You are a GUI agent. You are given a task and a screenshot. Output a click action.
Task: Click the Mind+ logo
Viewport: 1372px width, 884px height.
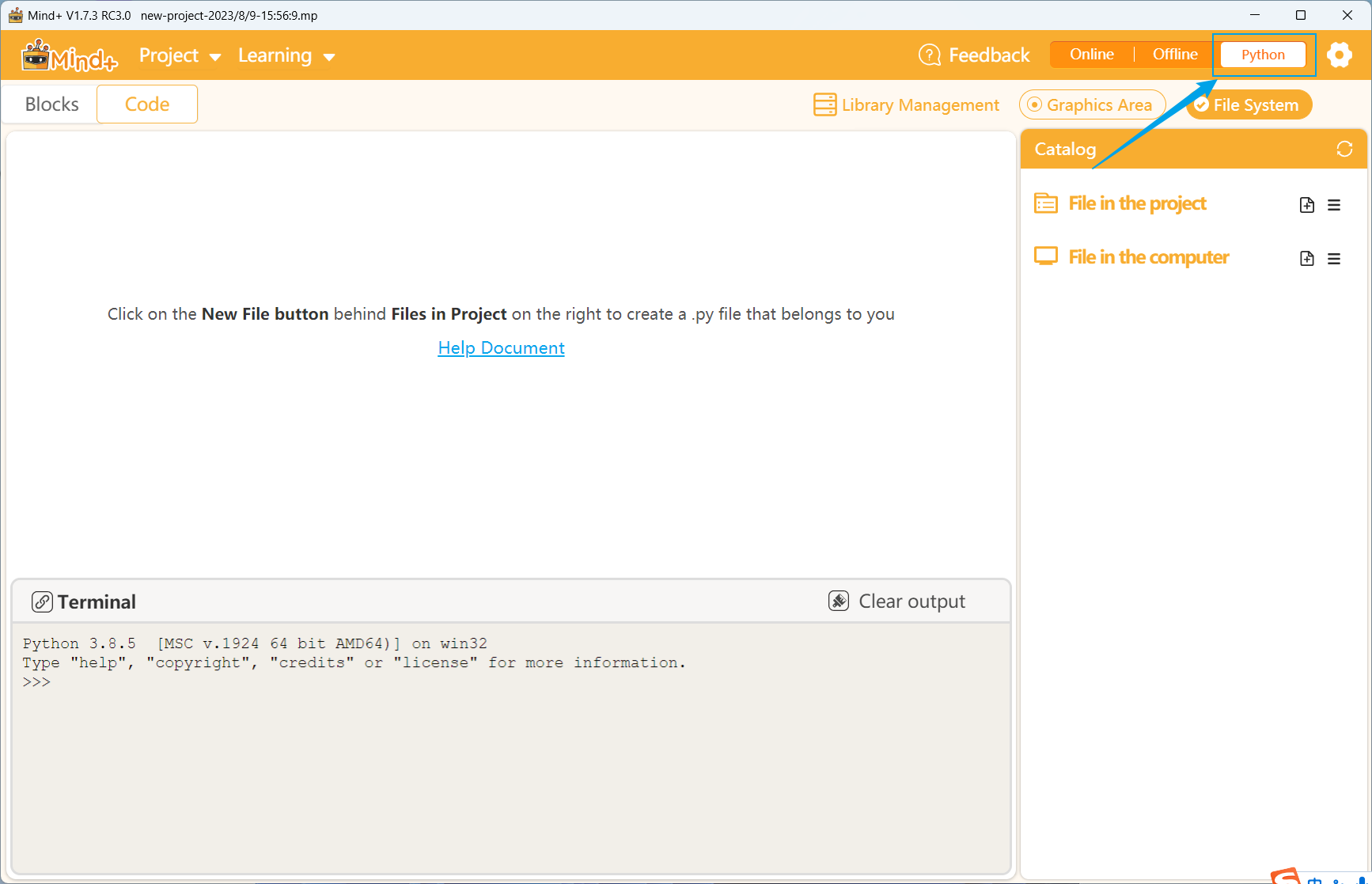[x=68, y=55]
